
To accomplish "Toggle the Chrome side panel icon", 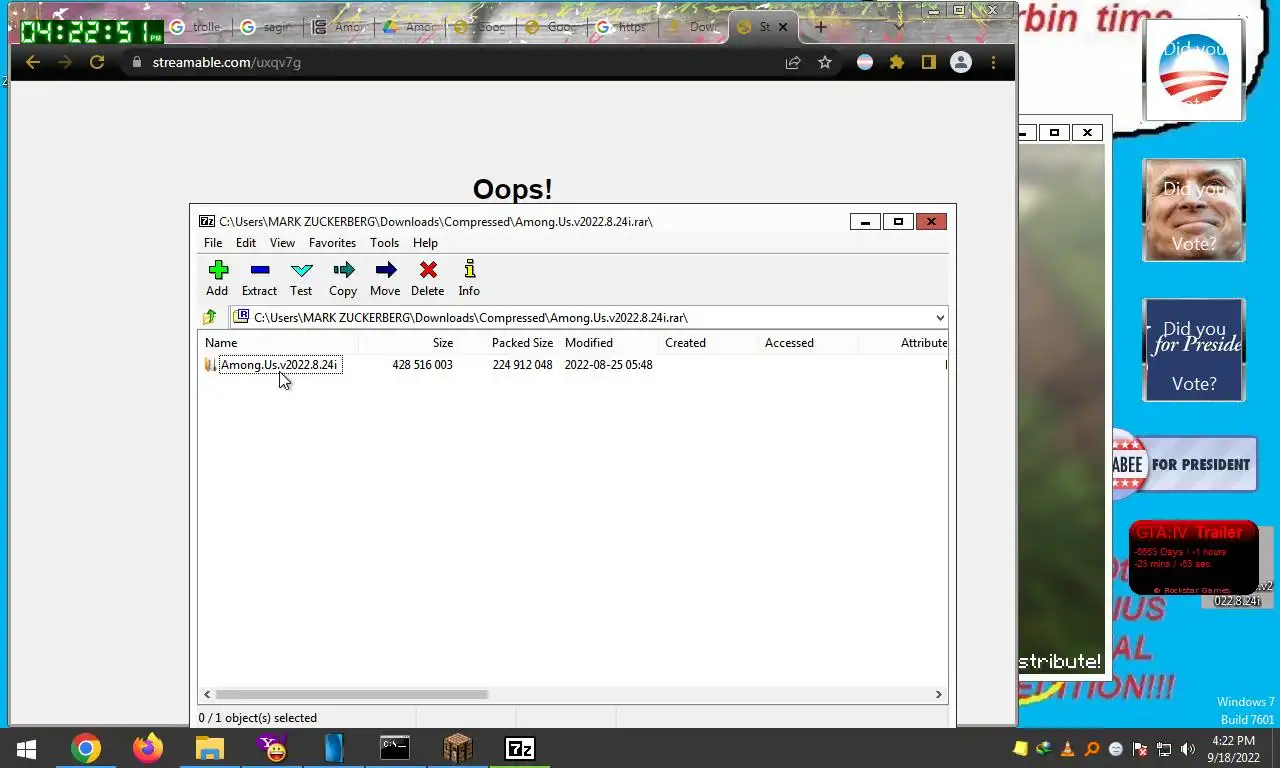I will (x=928, y=62).
